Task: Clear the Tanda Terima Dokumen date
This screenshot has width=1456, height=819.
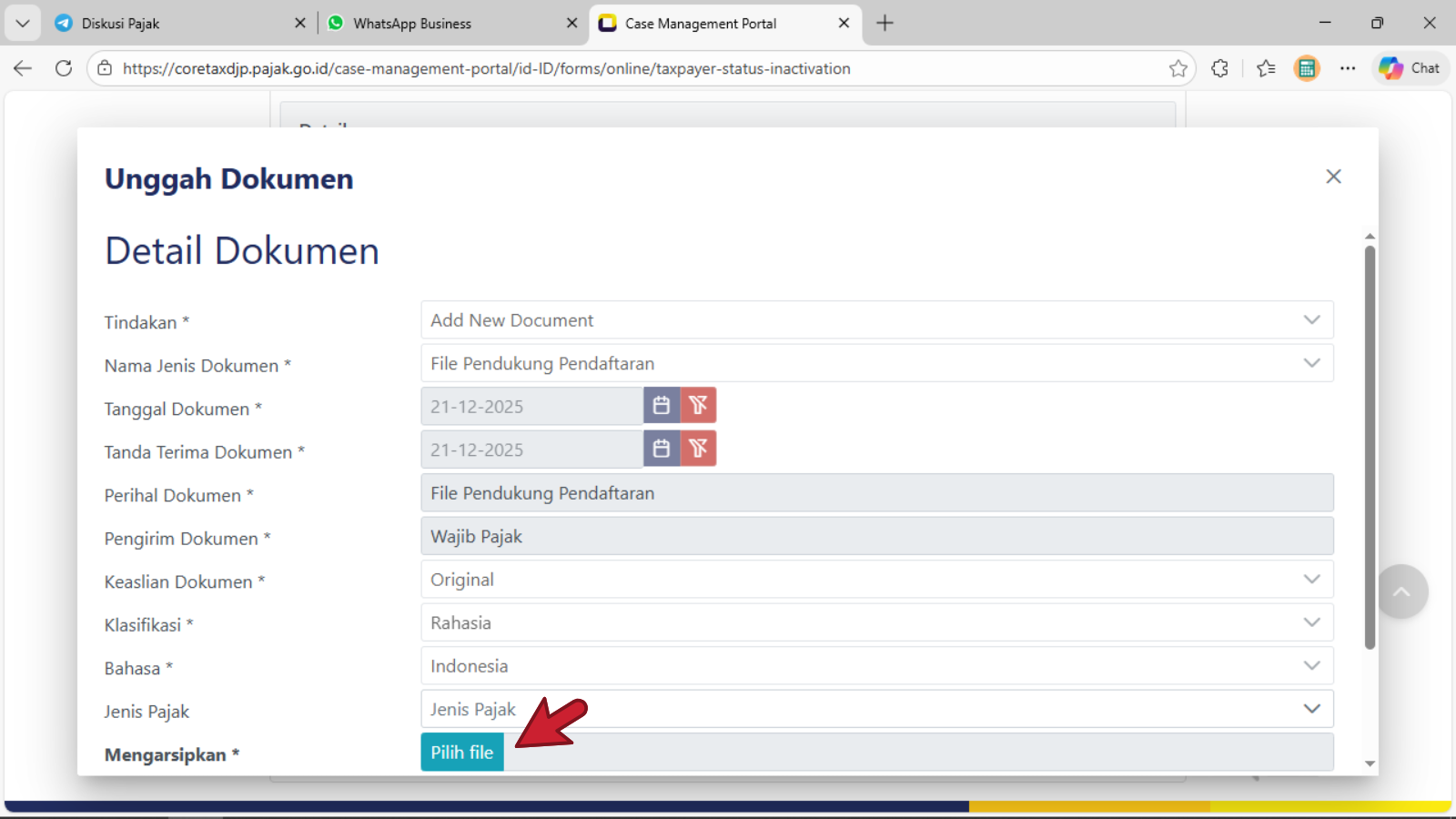Action: click(x=698, y=449)
